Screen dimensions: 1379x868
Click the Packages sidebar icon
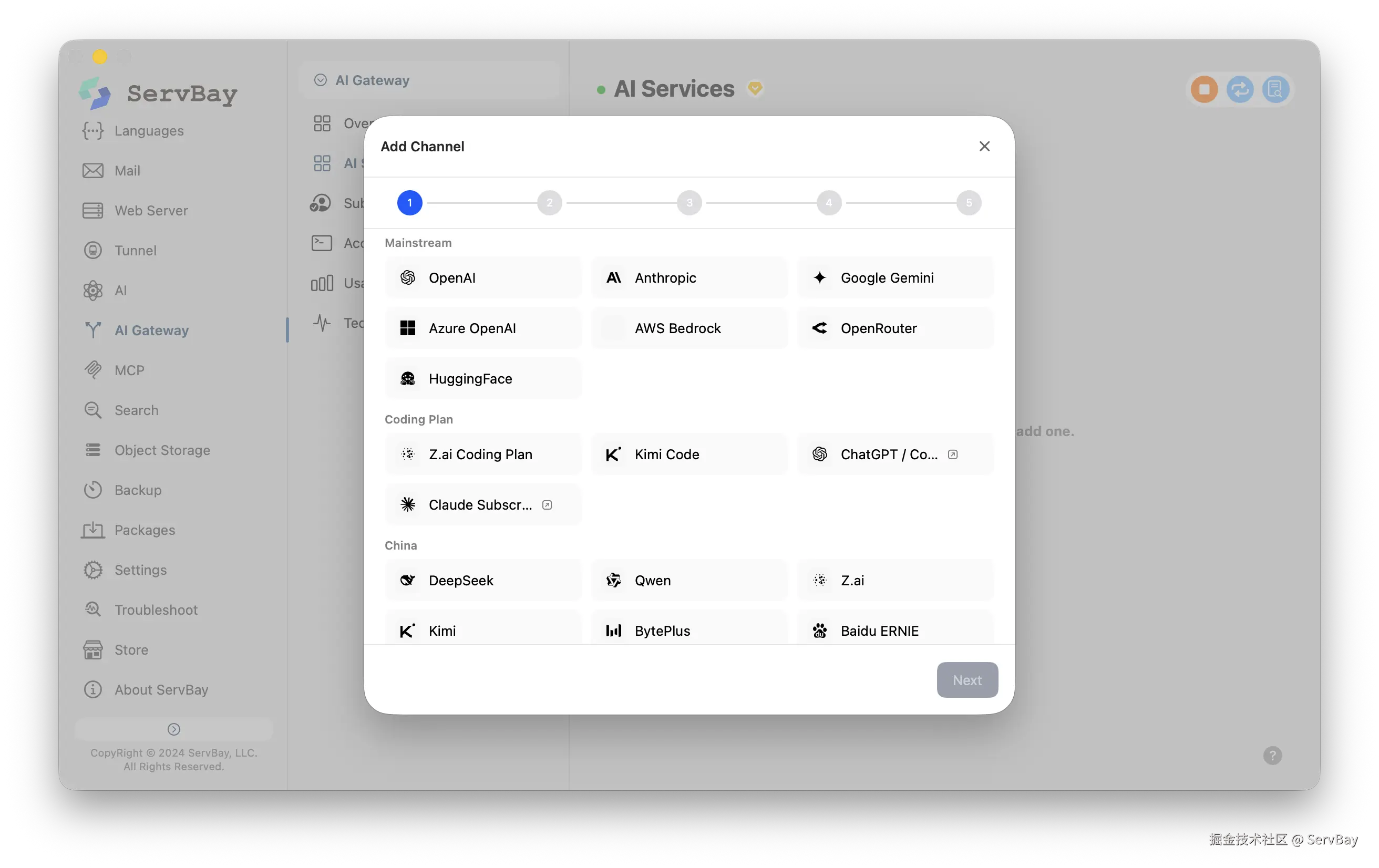click(x=93, y=530)
